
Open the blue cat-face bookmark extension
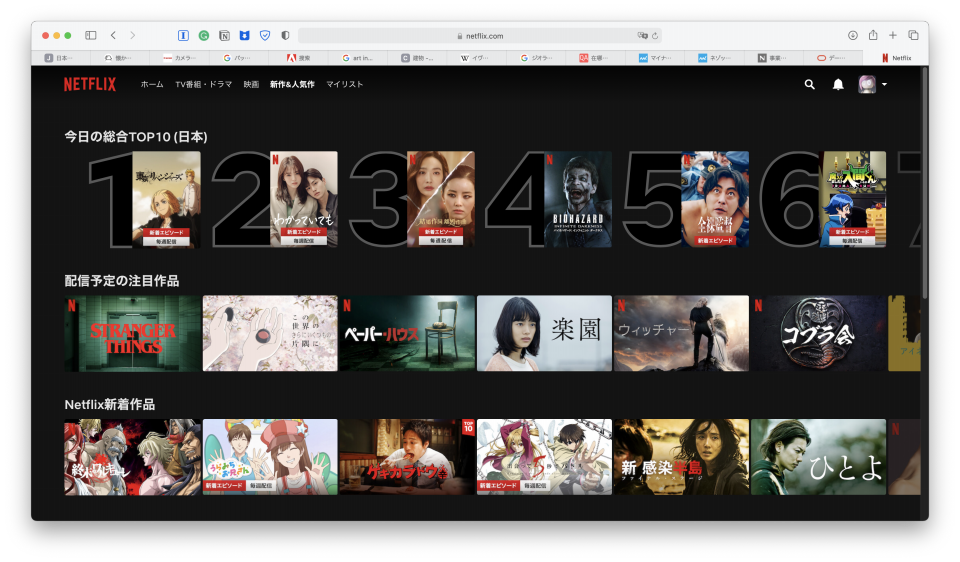pyautogui.click(x=244, y=36)
